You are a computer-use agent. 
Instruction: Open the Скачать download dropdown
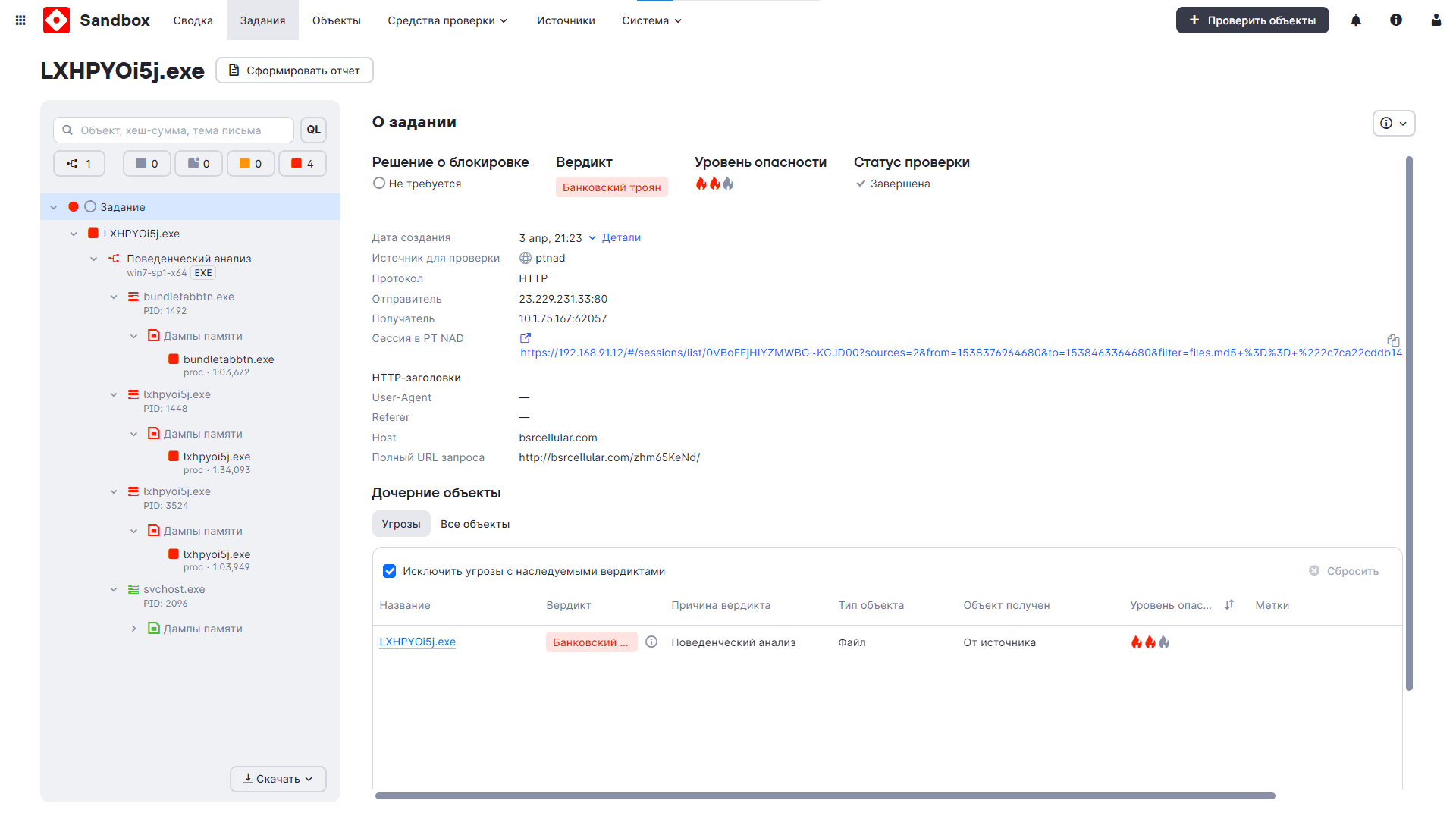tap(278, 779)
